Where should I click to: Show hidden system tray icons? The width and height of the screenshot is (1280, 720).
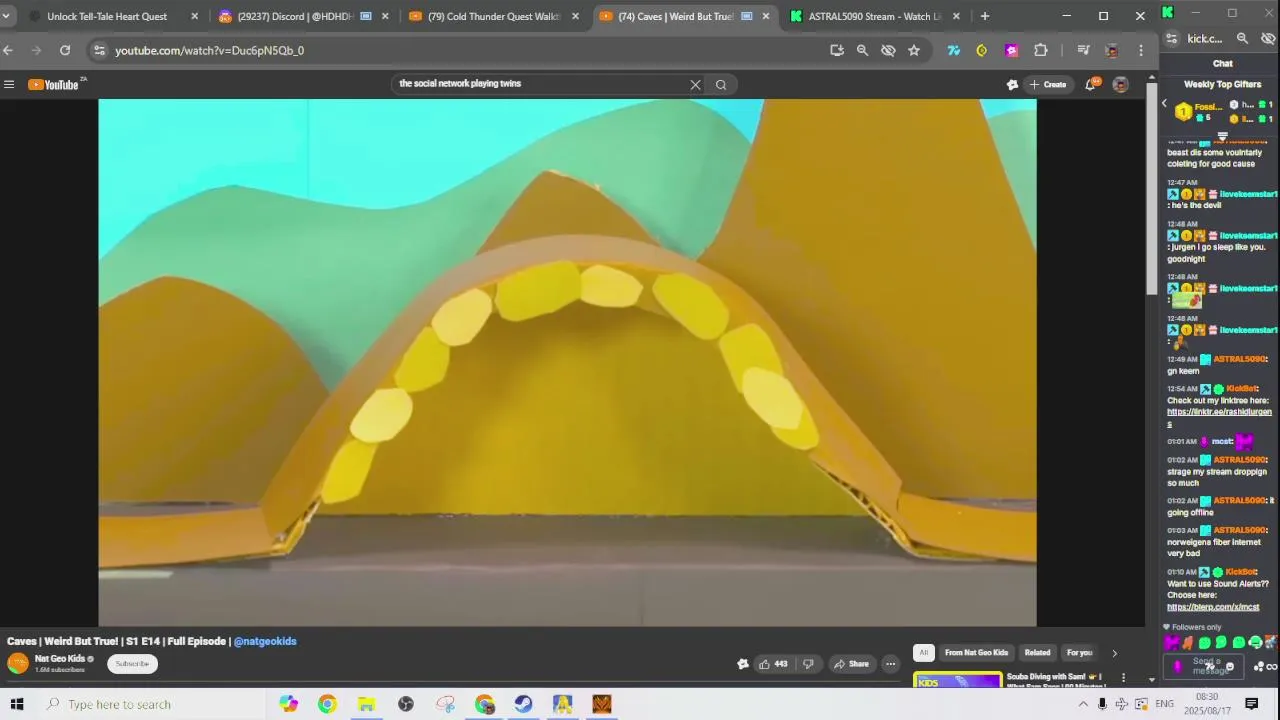pyautogui.click(x=1082, y=704)
